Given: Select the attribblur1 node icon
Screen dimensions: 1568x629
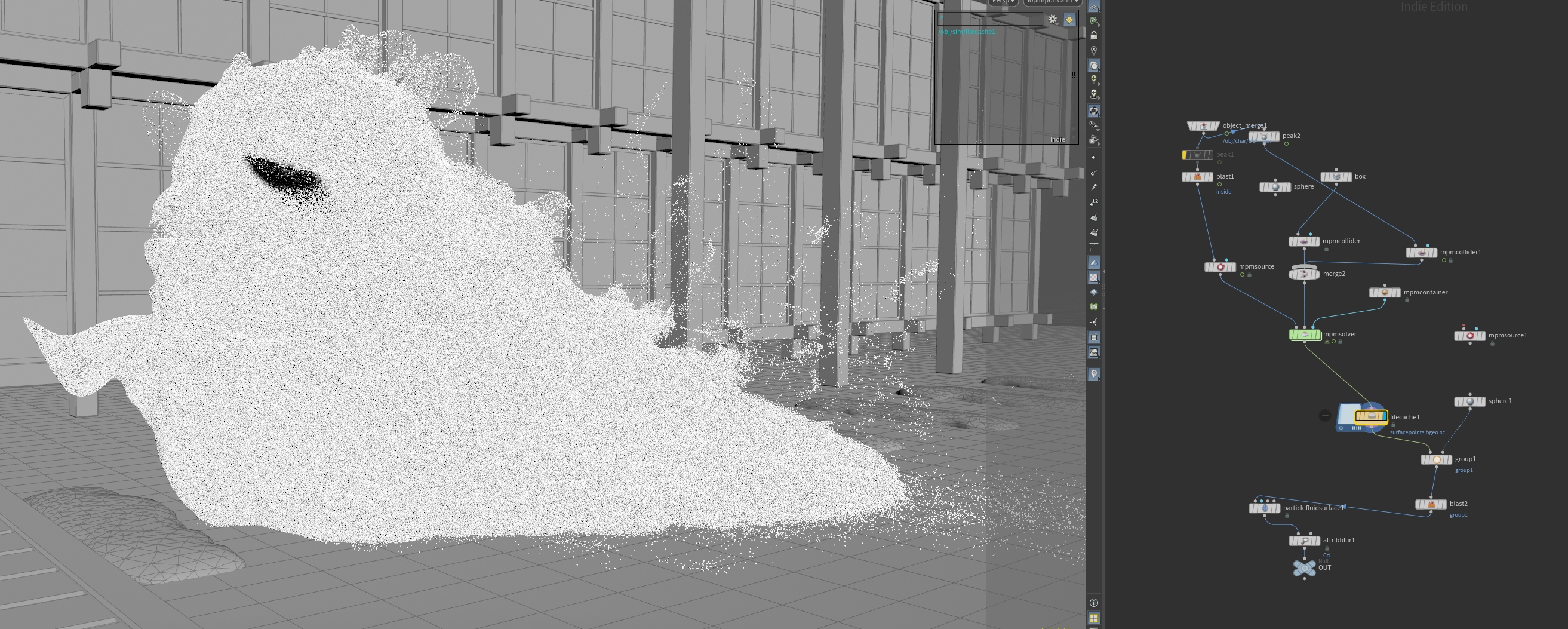Looking at the screenshot, I should (1305, 540).
